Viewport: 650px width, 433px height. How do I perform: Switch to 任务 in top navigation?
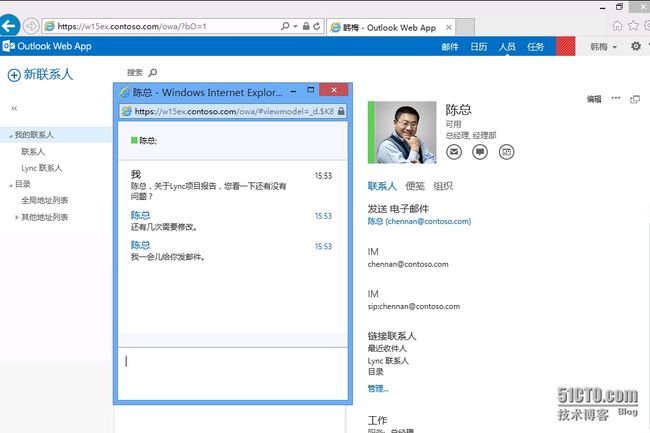535,47
